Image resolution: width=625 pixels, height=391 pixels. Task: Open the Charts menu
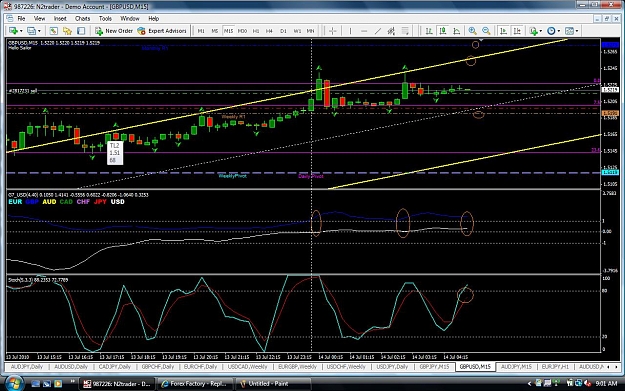[83, 18]
